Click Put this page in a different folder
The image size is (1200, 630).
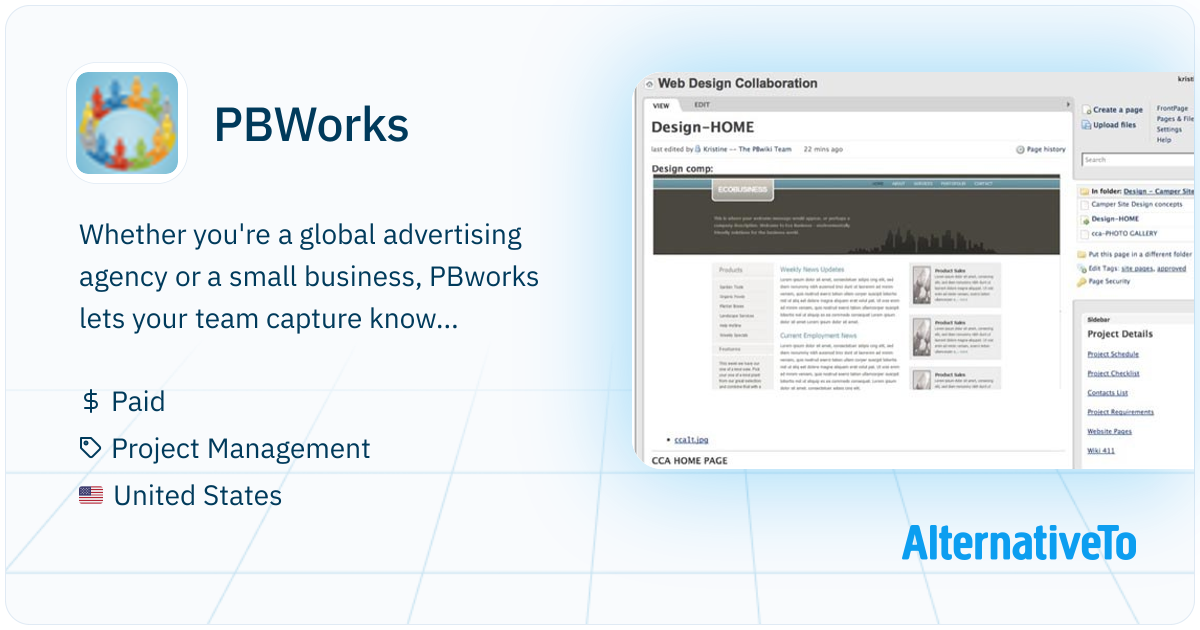click(x=1142, y=255)
